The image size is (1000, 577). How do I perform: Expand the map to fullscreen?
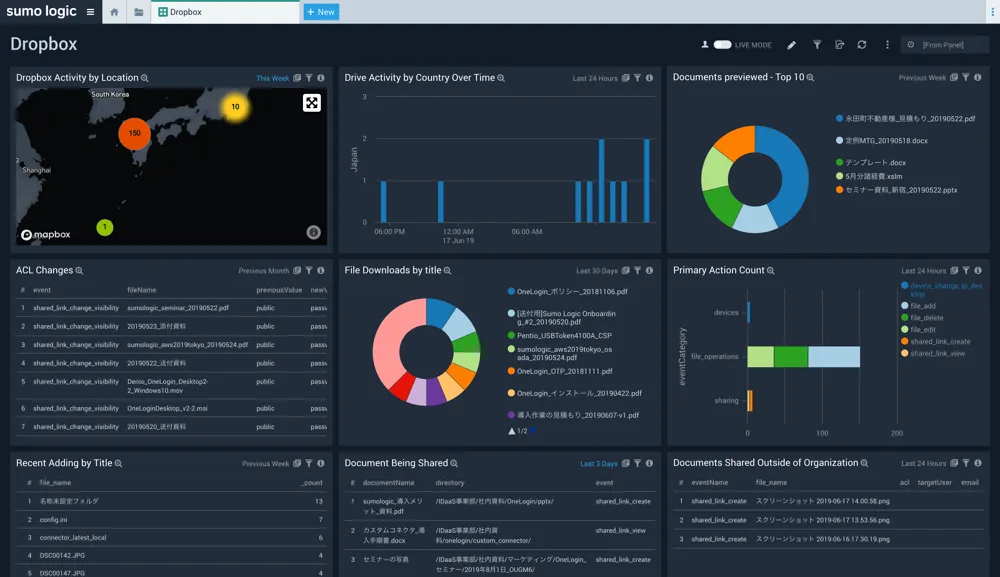click(311, 103)
